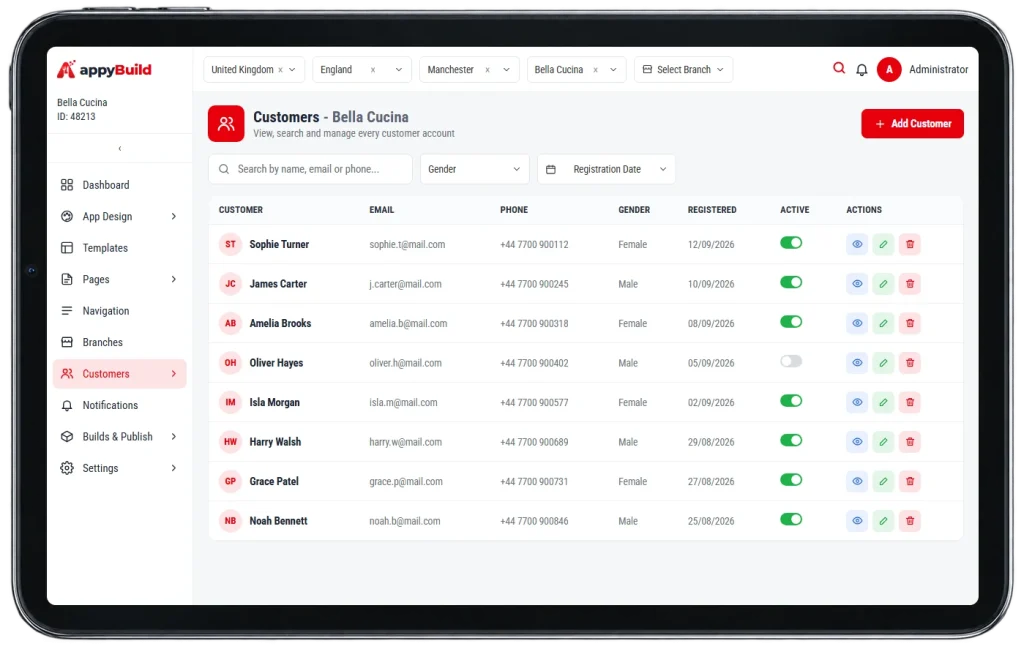Open the England region dropdown
Image resolution: width=1024 pixels, height=649 pixels.
pos(361,69)
